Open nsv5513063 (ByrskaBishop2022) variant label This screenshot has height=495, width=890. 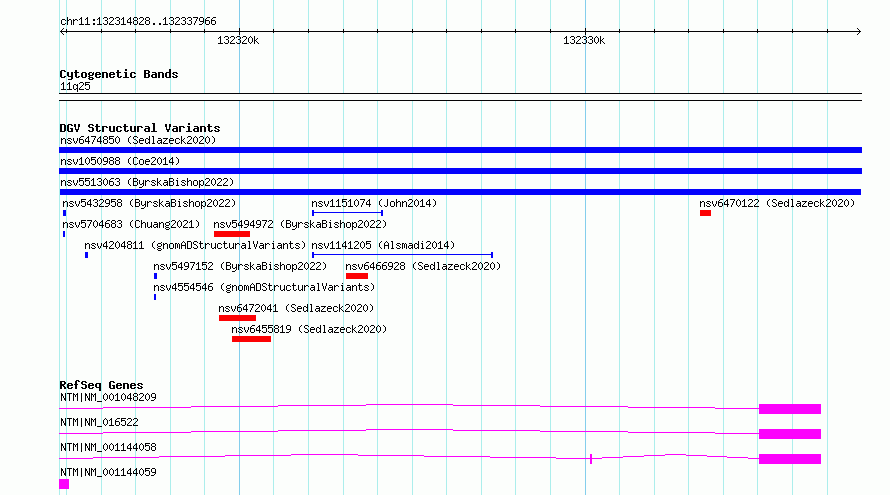coord(147,182)
